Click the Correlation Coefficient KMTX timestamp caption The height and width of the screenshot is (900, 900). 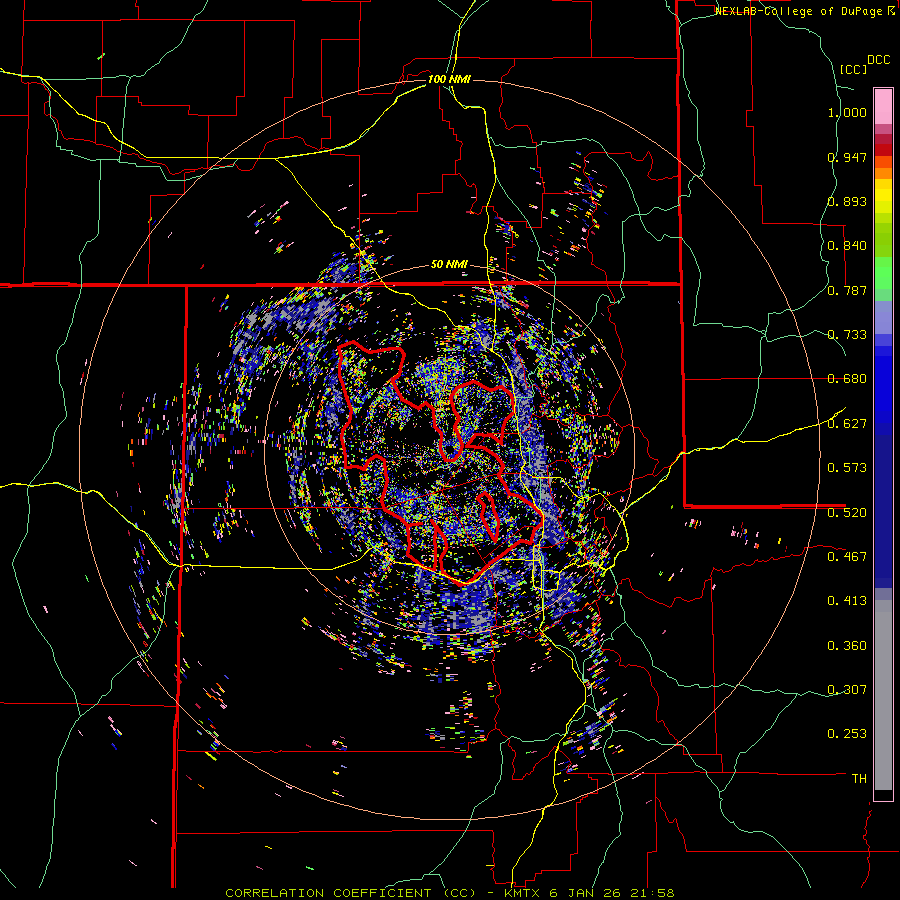point(449,893)
